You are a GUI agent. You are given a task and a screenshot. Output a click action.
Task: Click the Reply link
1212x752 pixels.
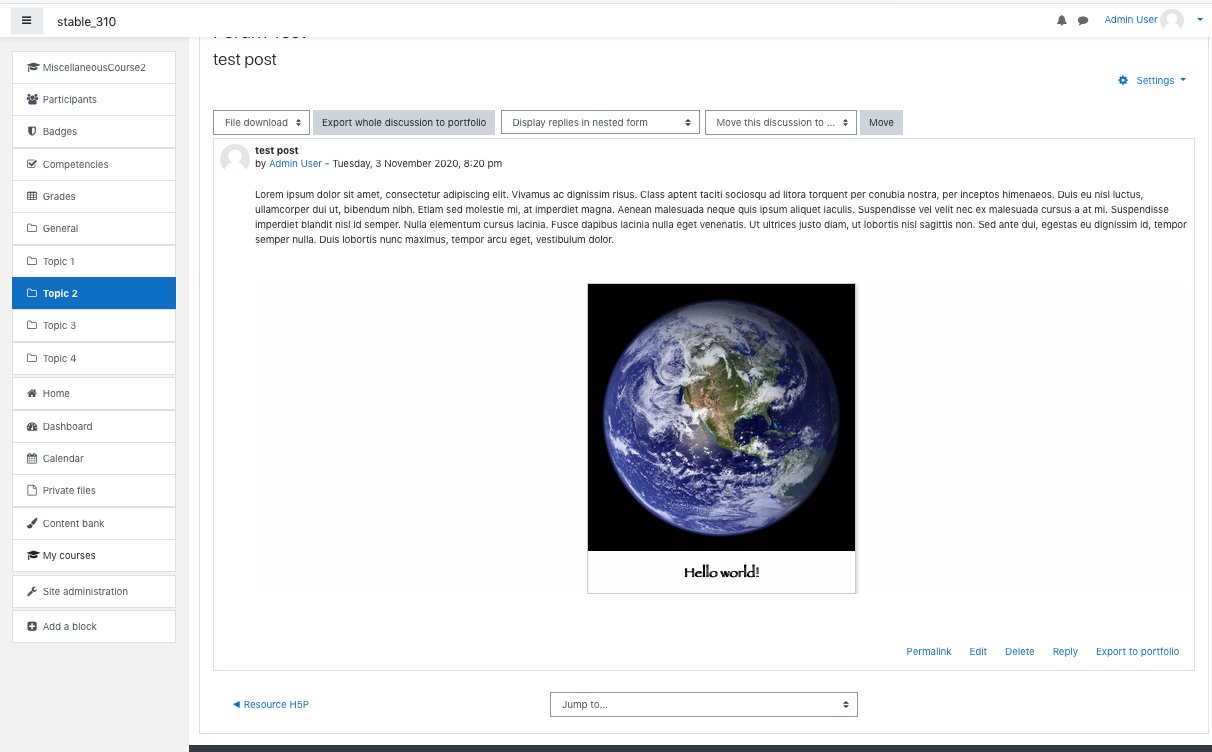tap(1065, 651)
